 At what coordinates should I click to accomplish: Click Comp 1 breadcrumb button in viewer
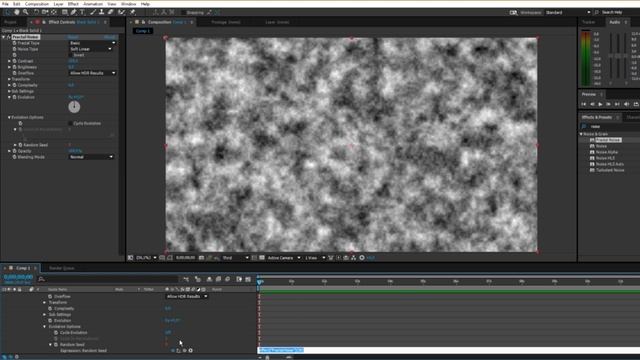pos(142,31)
